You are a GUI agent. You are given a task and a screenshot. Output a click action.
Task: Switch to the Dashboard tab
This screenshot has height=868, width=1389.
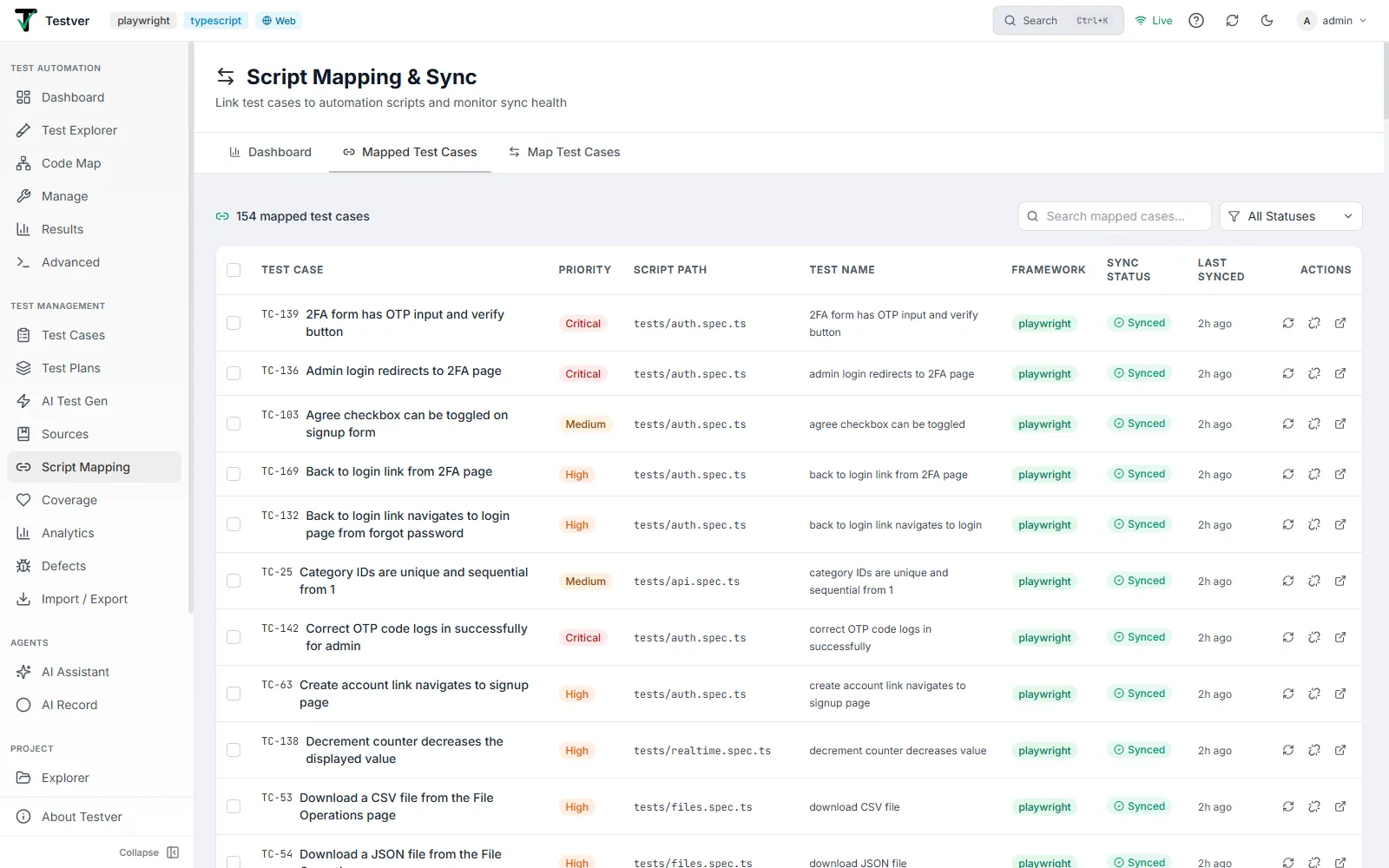point(270,152)
